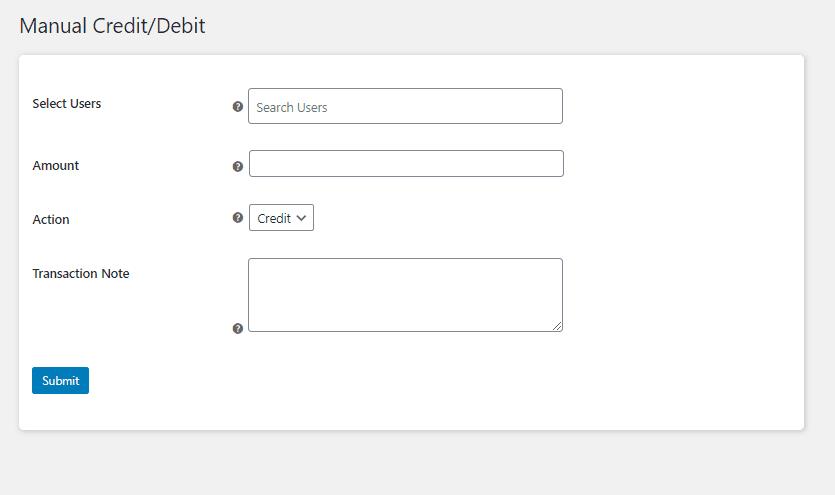The image size is (835, 495).
Task: Click the word Credit in the select box
Action: tap(274, 218)
